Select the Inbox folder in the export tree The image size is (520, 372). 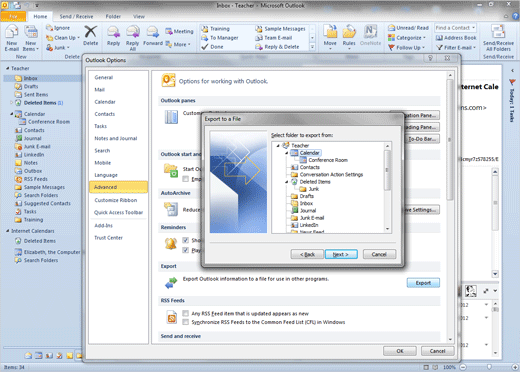click(306, 203)
